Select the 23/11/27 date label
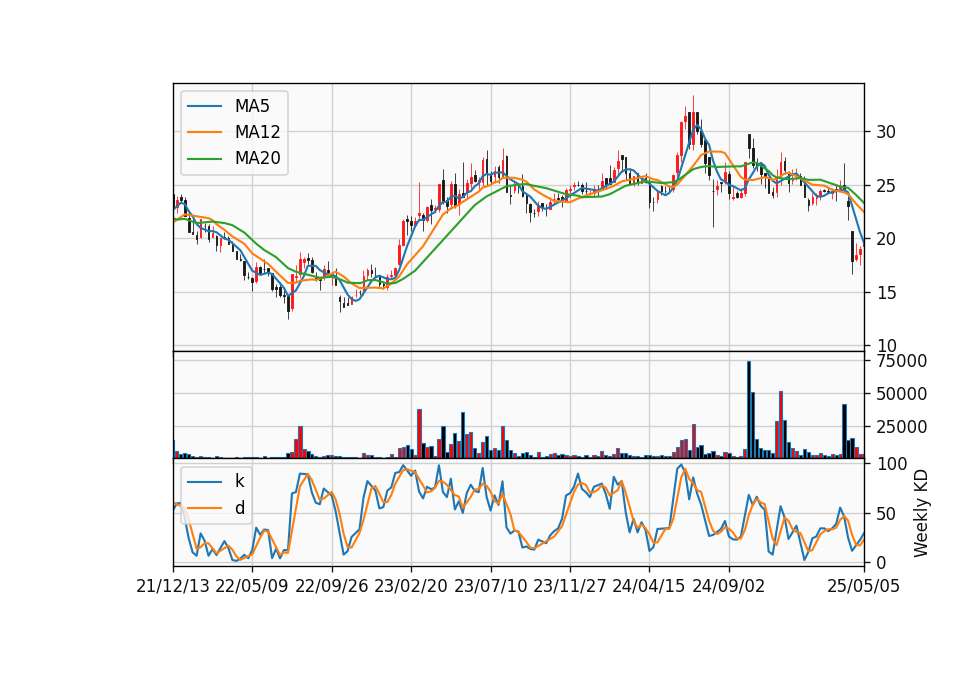960x690 pixels. tap(569, 586)
